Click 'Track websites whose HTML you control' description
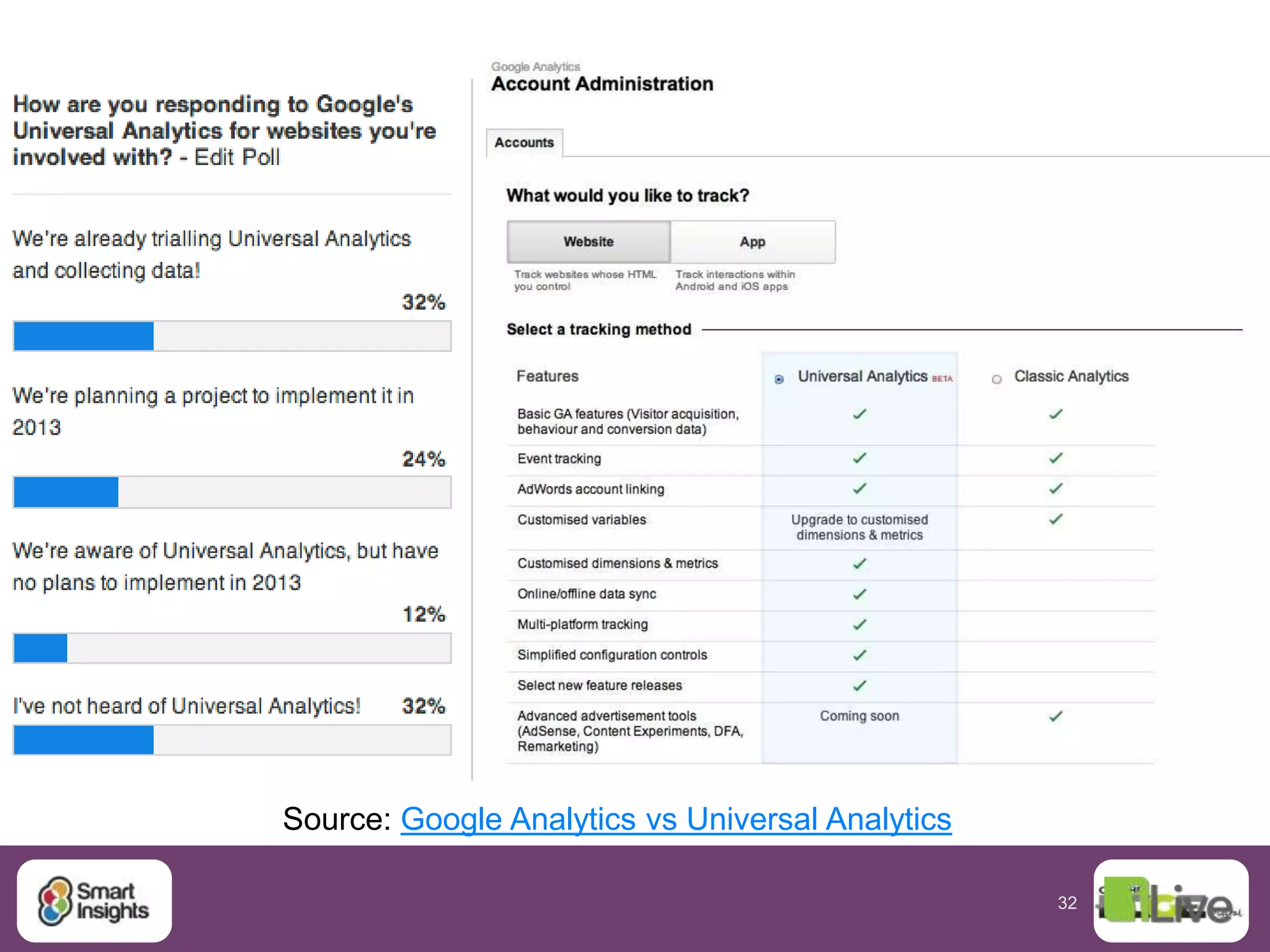This screenshot has height=952, width=1270. tap(585, 280)
